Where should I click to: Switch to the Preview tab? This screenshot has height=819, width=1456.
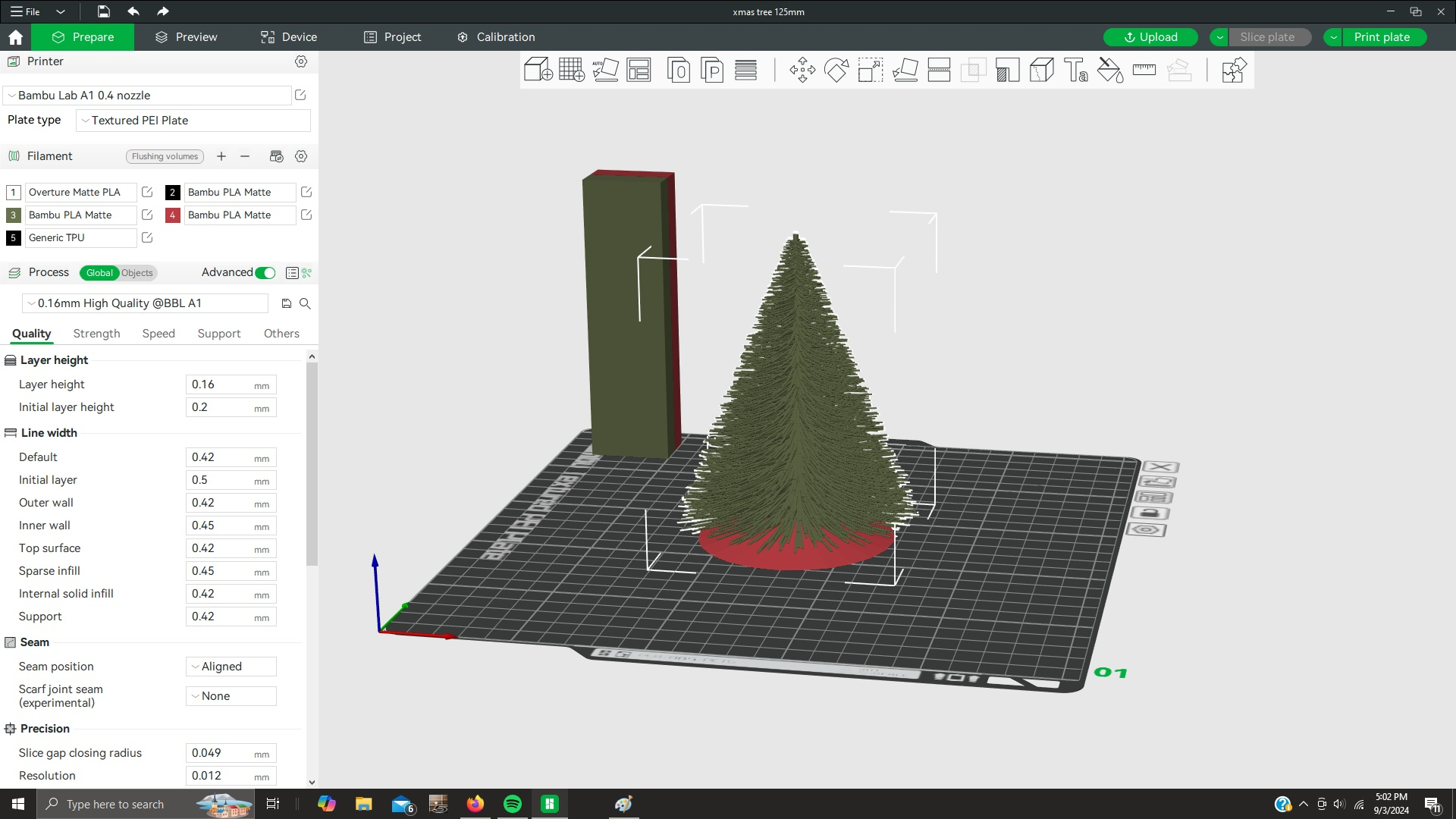186,36
